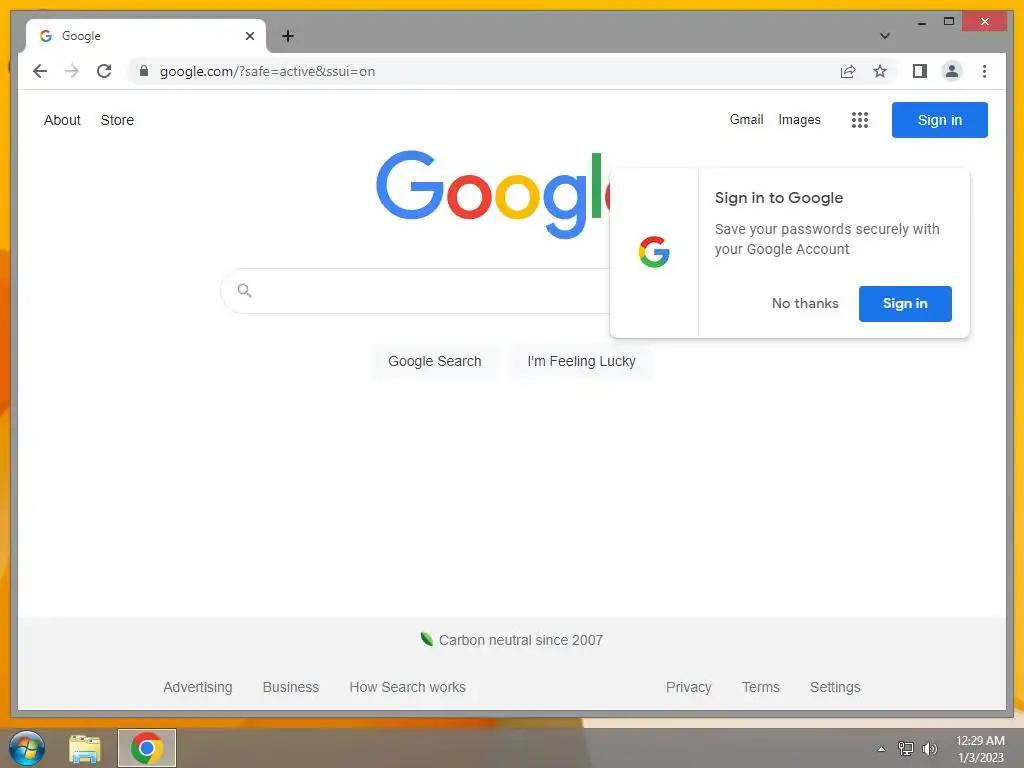The width and height of the screenshot is (1024, 768).
Task: Dismiss the popup with No thanks
Action: tap(805, 303)
